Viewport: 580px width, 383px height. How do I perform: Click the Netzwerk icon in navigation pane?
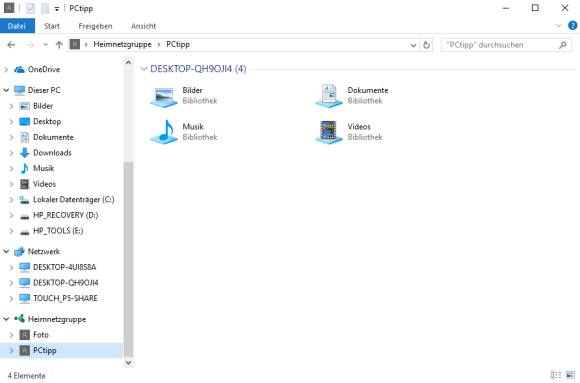[x=19, y=252]
